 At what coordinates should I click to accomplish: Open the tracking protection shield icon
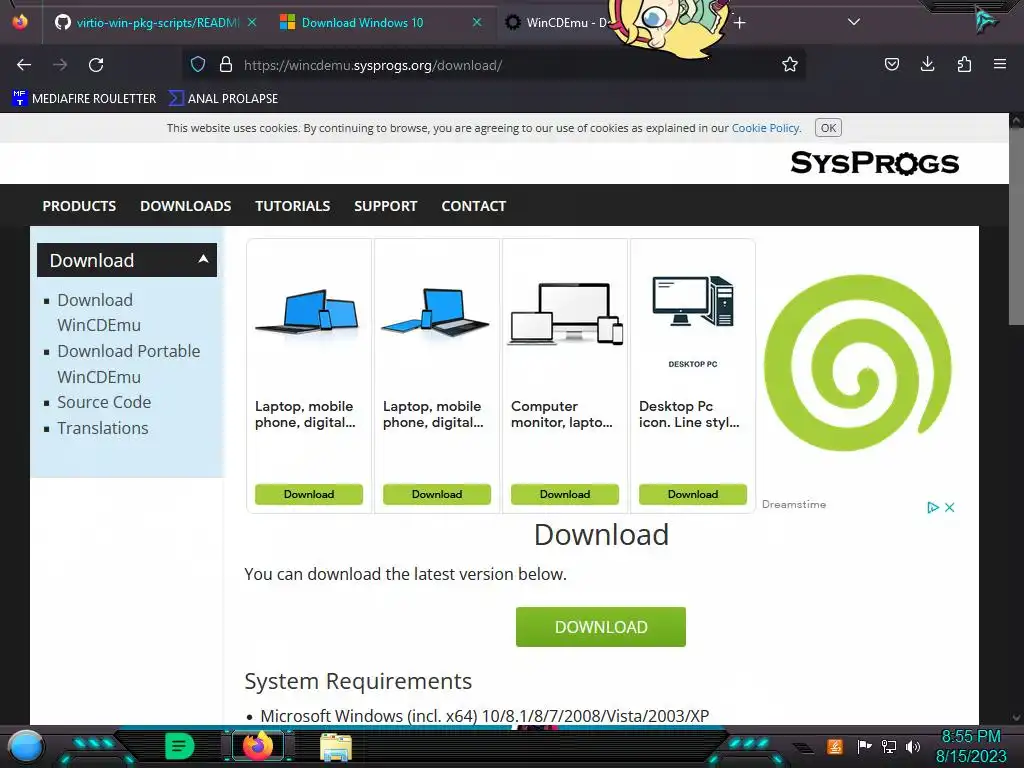pos(198,65)
